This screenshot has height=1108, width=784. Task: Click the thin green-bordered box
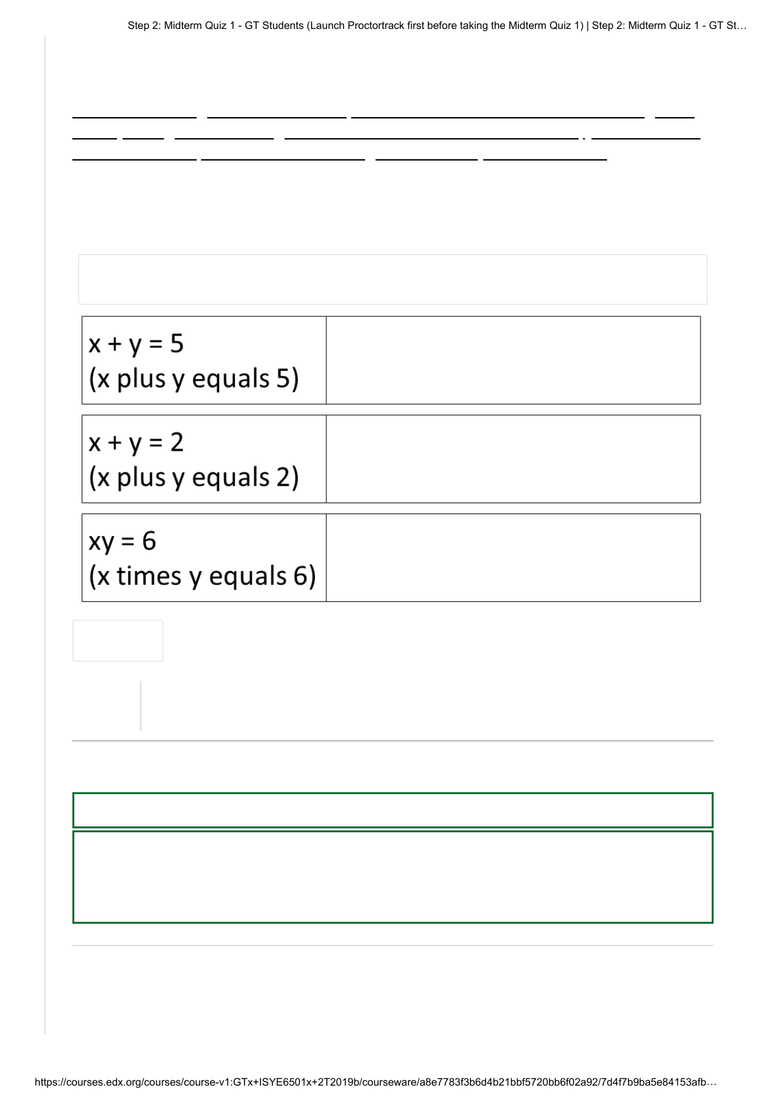coord(392,810)
